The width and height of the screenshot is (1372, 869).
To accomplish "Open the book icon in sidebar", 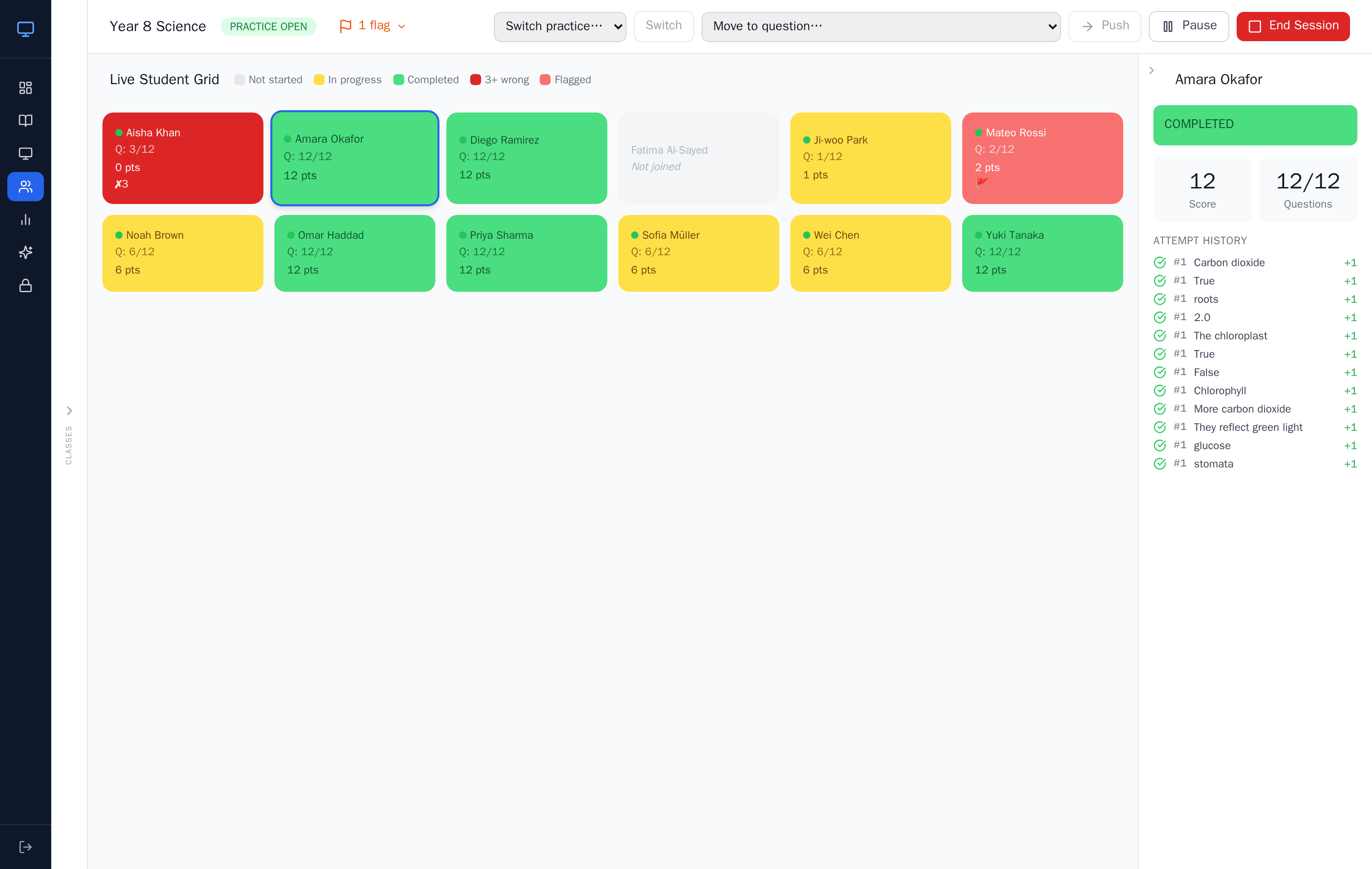I will coord(26,120).
